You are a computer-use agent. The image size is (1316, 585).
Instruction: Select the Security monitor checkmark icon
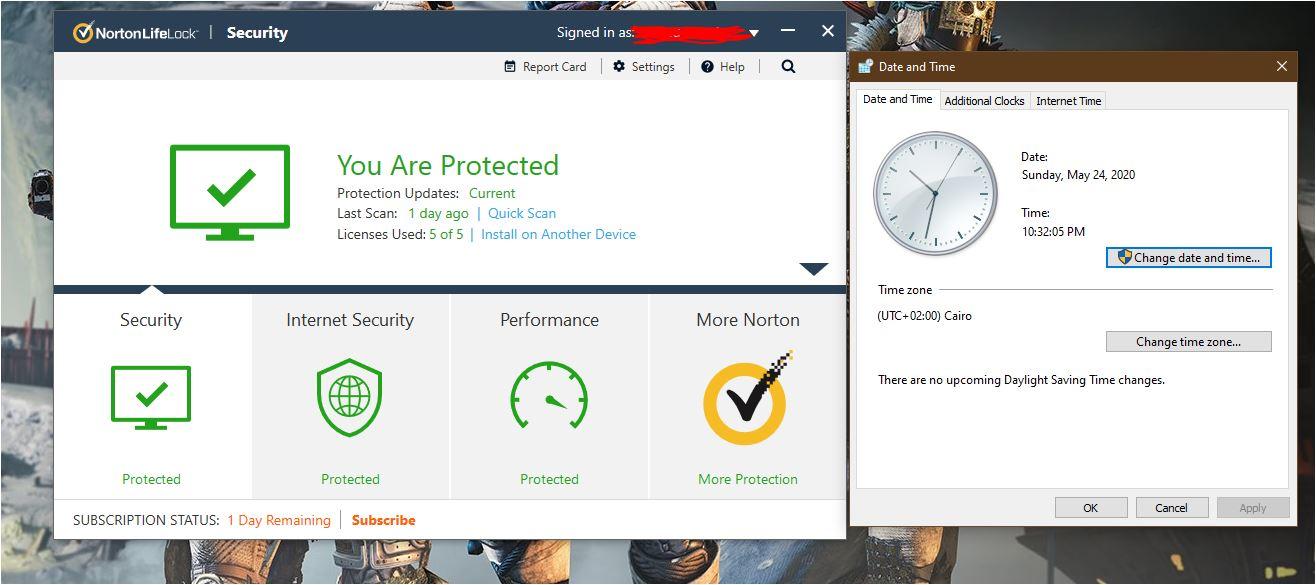coord(151,397)
